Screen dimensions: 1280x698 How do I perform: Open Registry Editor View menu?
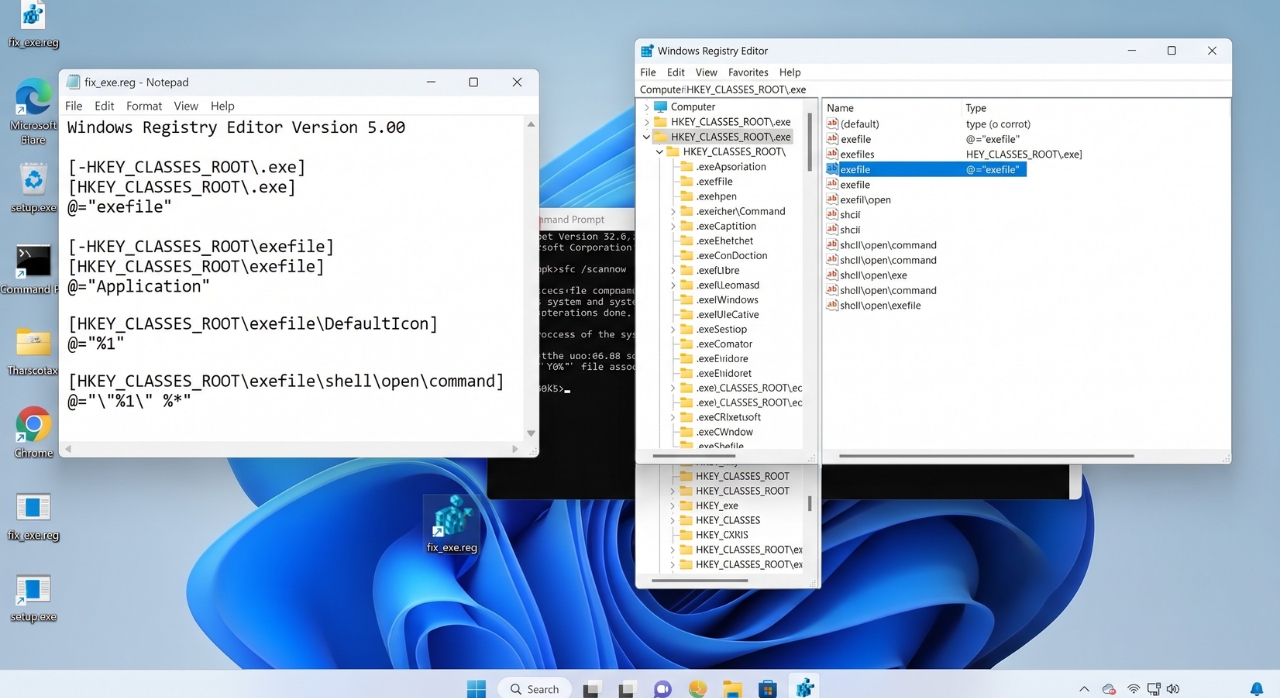point(706,73)
